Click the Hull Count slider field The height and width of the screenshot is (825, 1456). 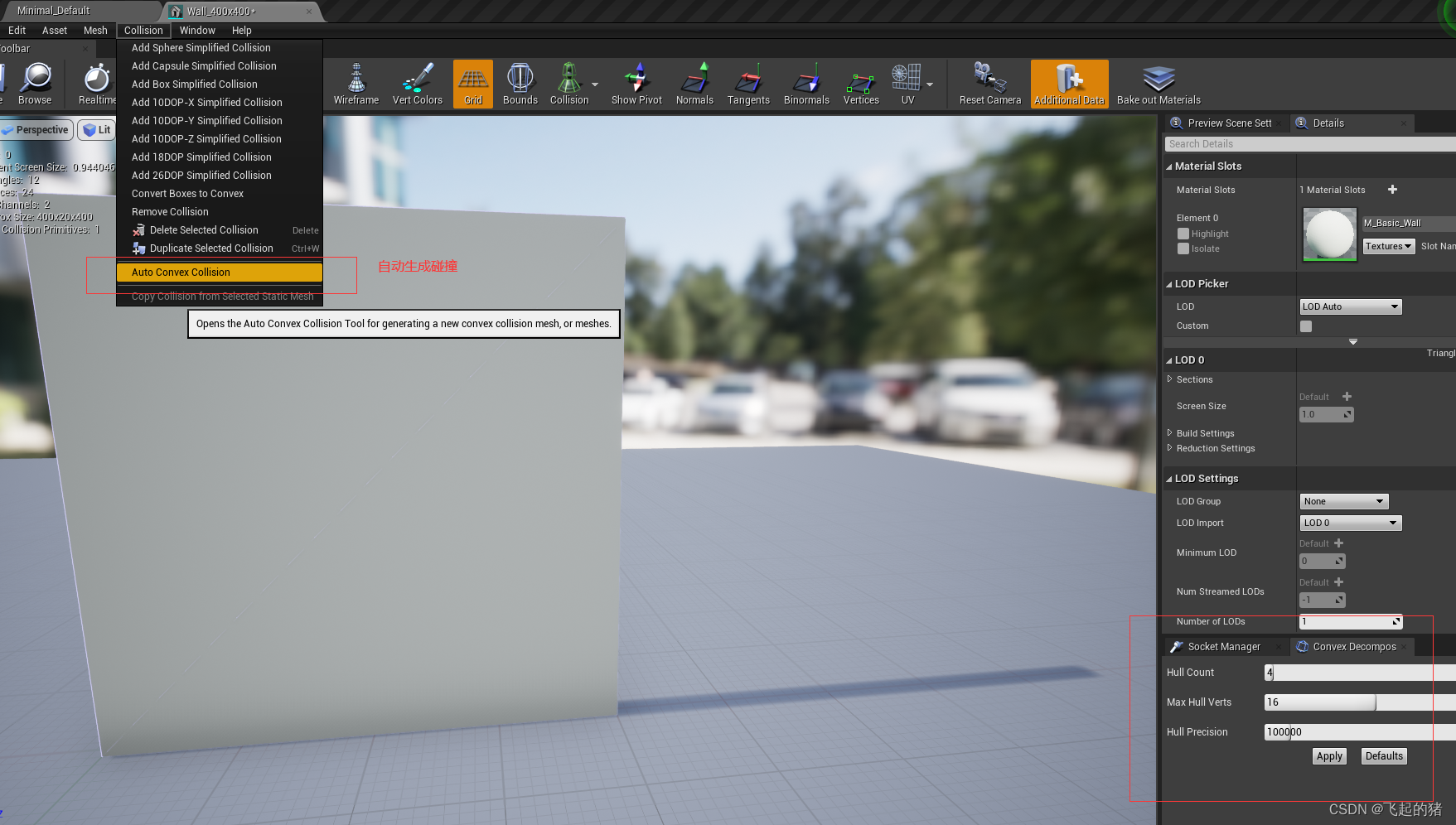[1360, 673]
